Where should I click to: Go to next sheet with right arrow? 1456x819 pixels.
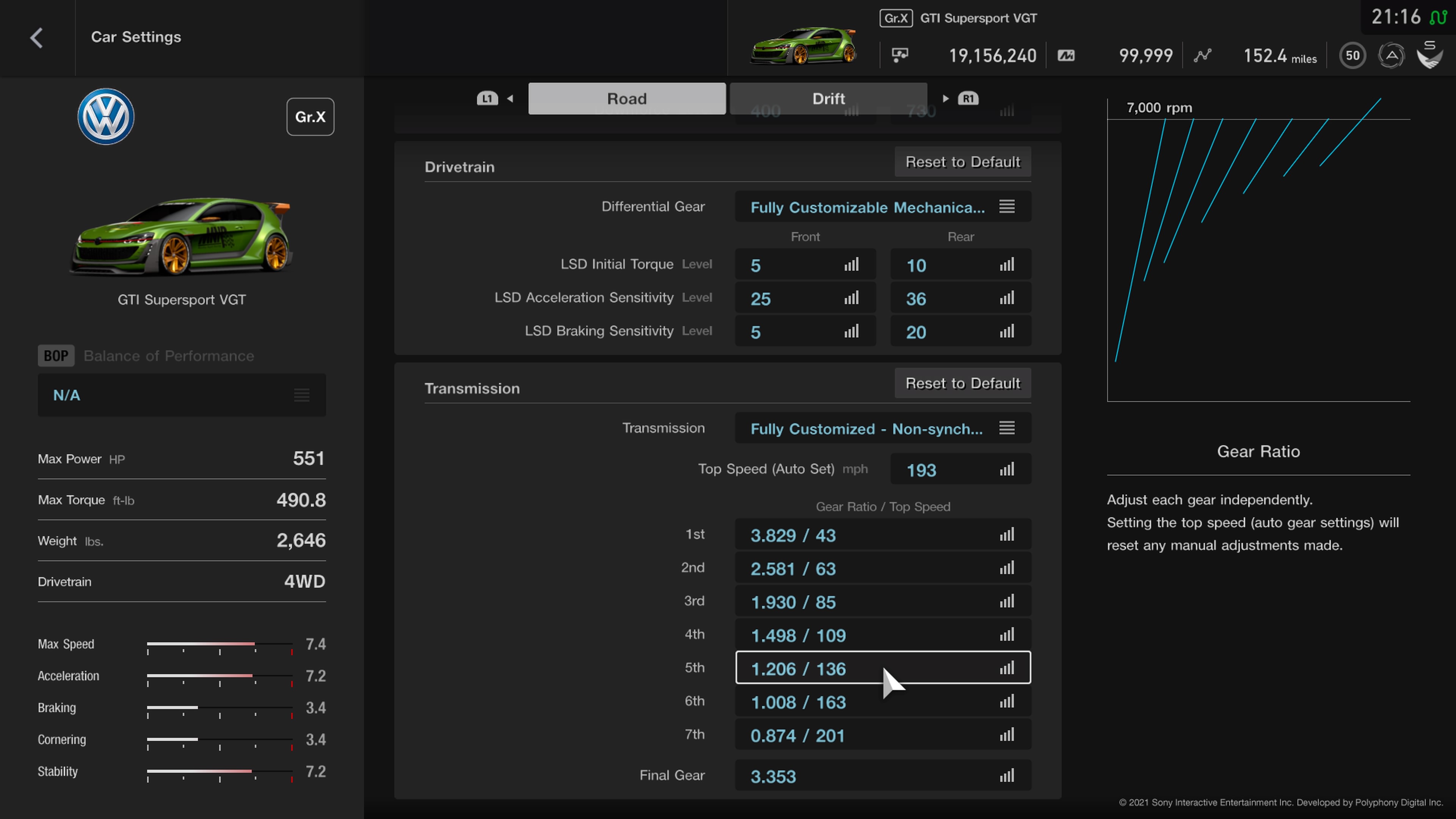pos(946,98)
